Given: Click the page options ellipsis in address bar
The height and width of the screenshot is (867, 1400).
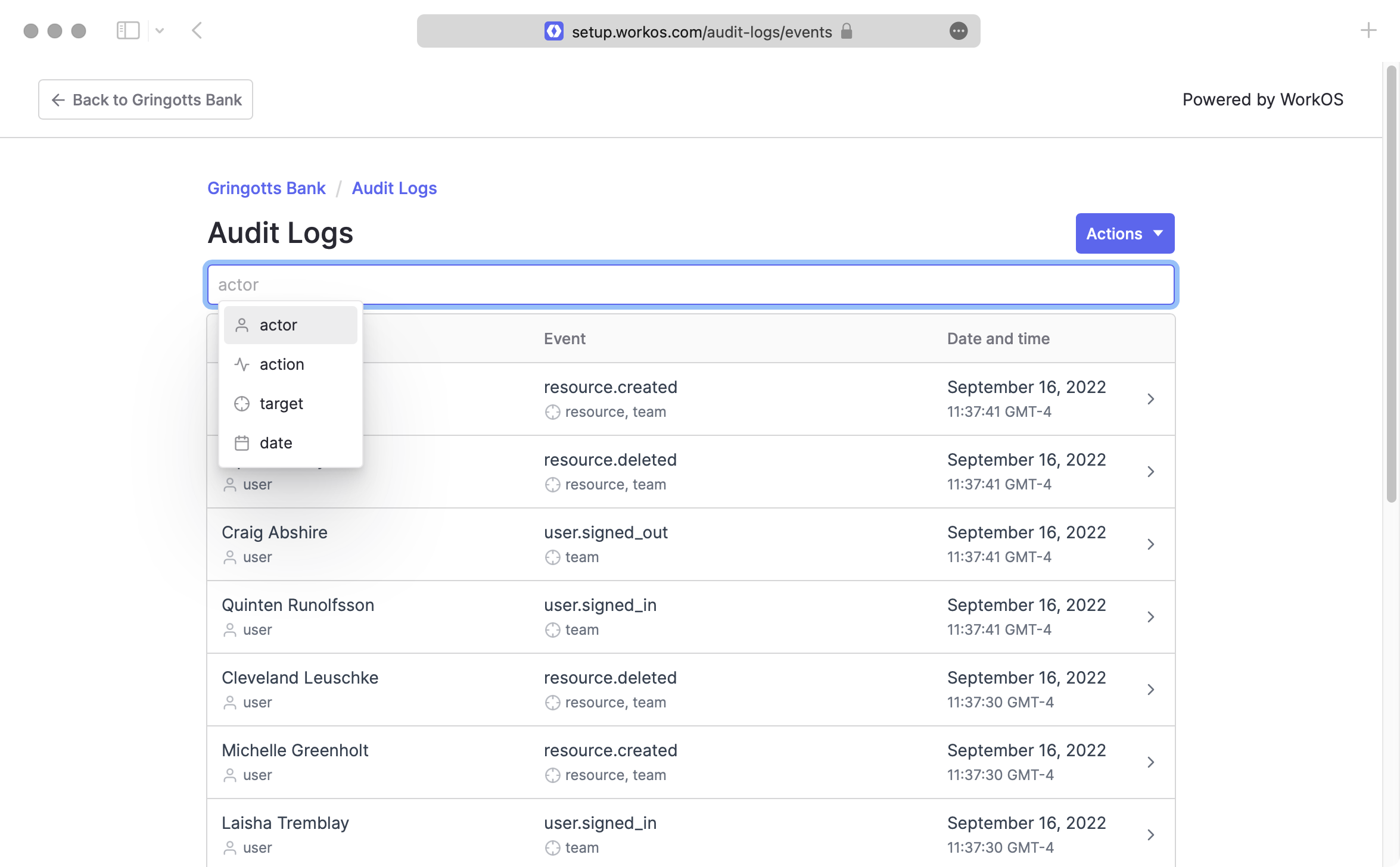Looking at the screenshot, I should 958,31.
